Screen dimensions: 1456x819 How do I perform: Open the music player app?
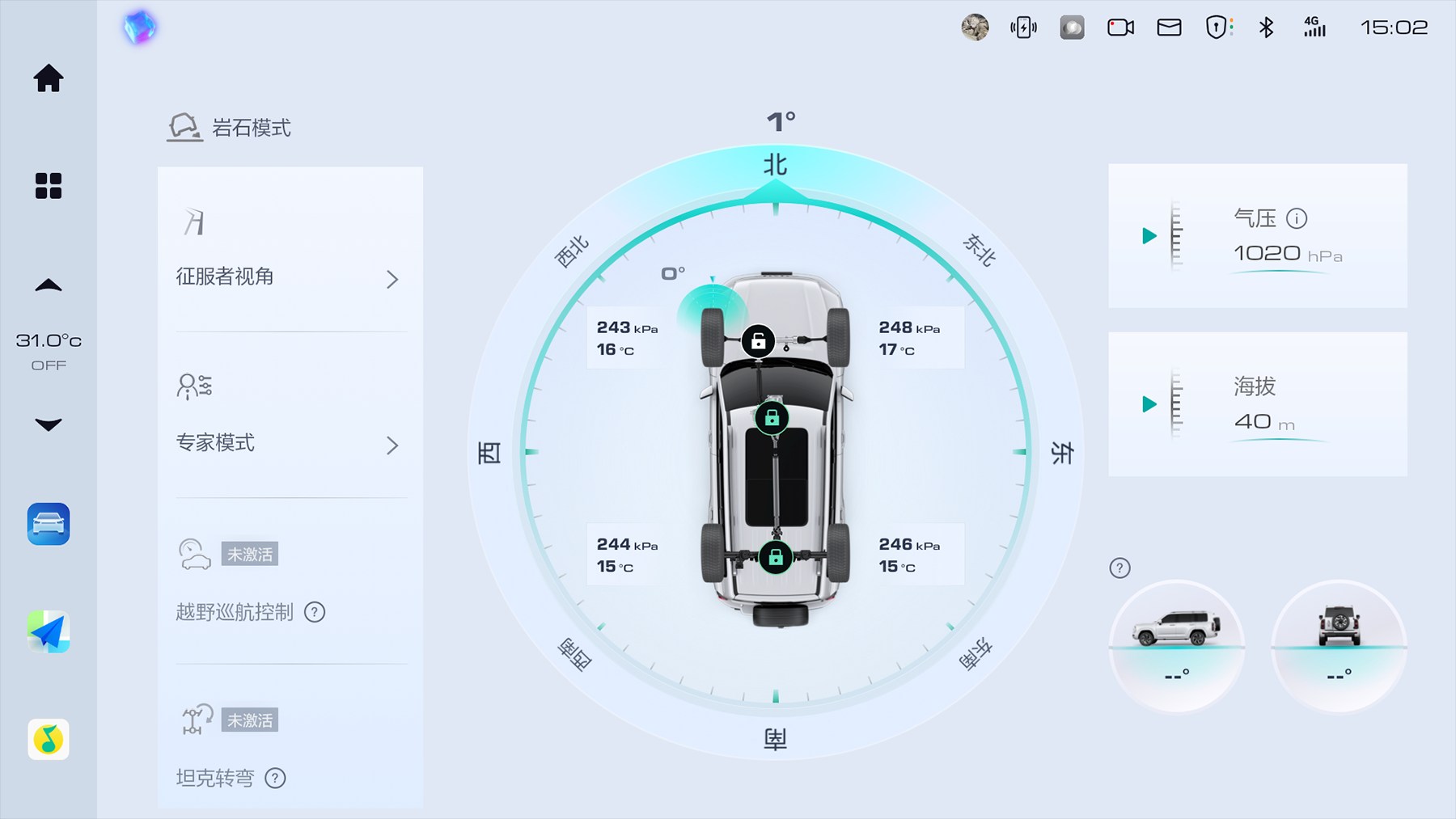(x=49, y=739)
